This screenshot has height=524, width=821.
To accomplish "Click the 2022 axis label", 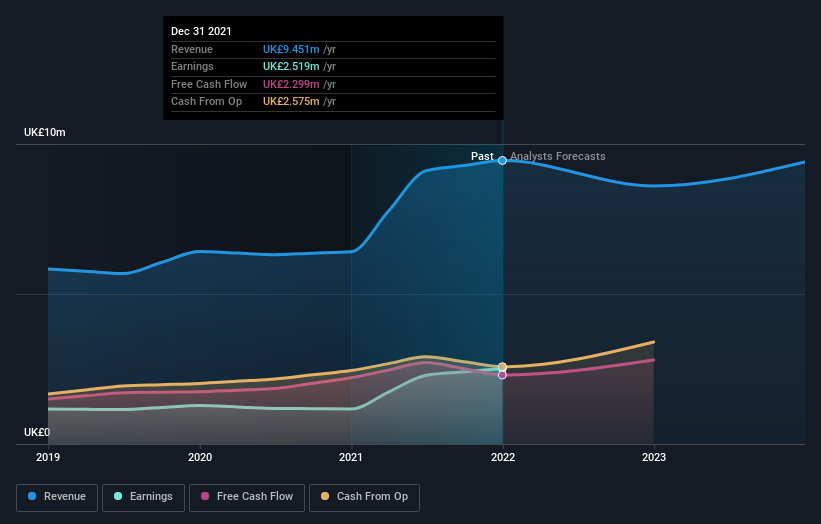I will tap(503, 457).
